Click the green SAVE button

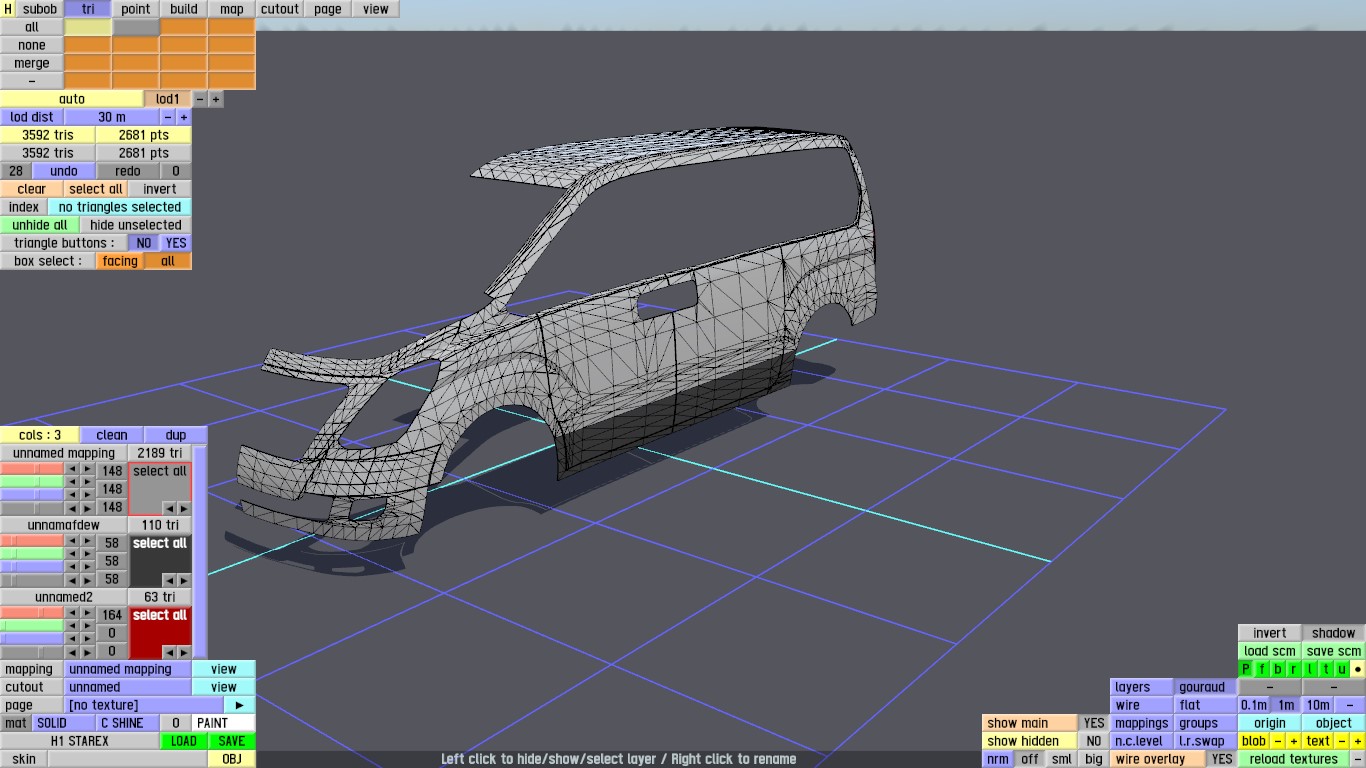232,741
